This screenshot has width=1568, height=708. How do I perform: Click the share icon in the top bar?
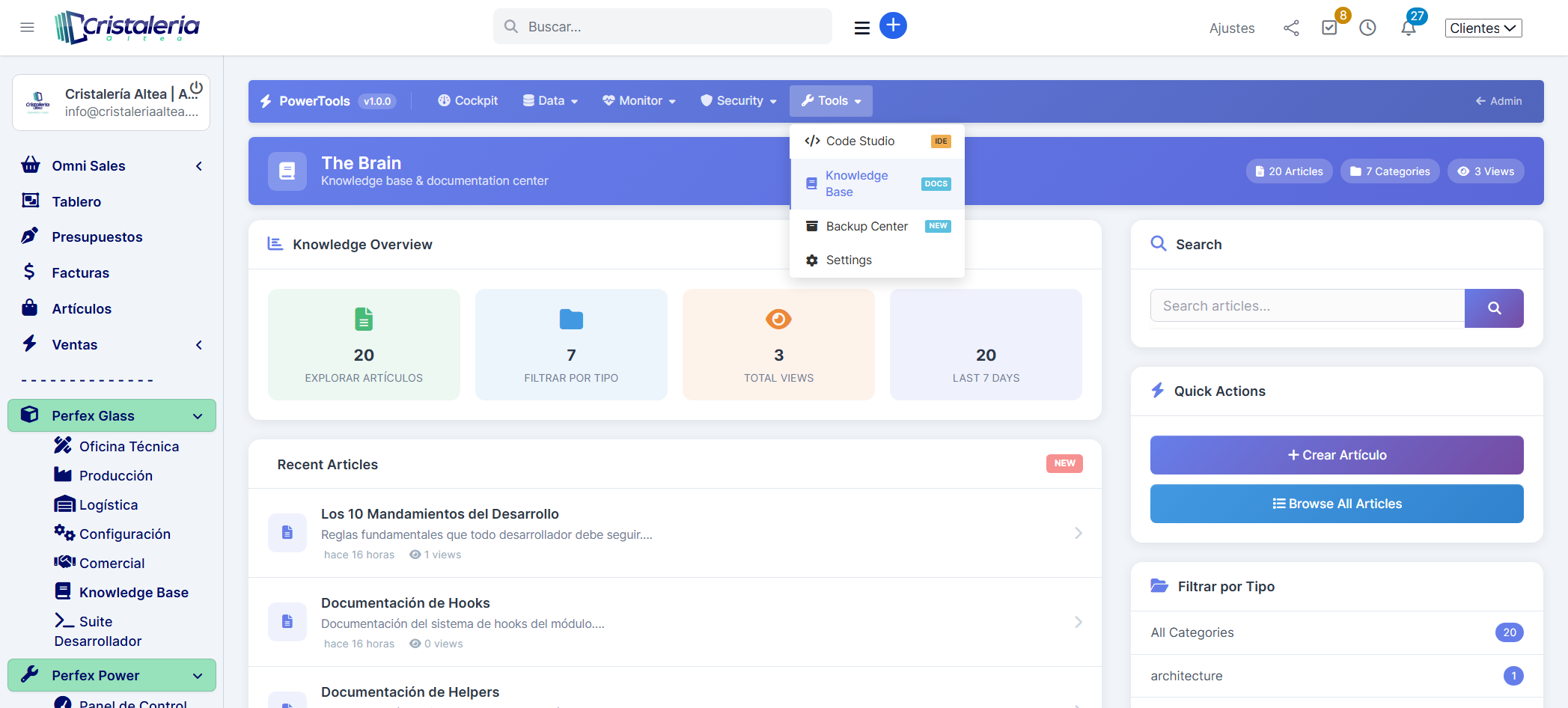(x=1291, y=28)
